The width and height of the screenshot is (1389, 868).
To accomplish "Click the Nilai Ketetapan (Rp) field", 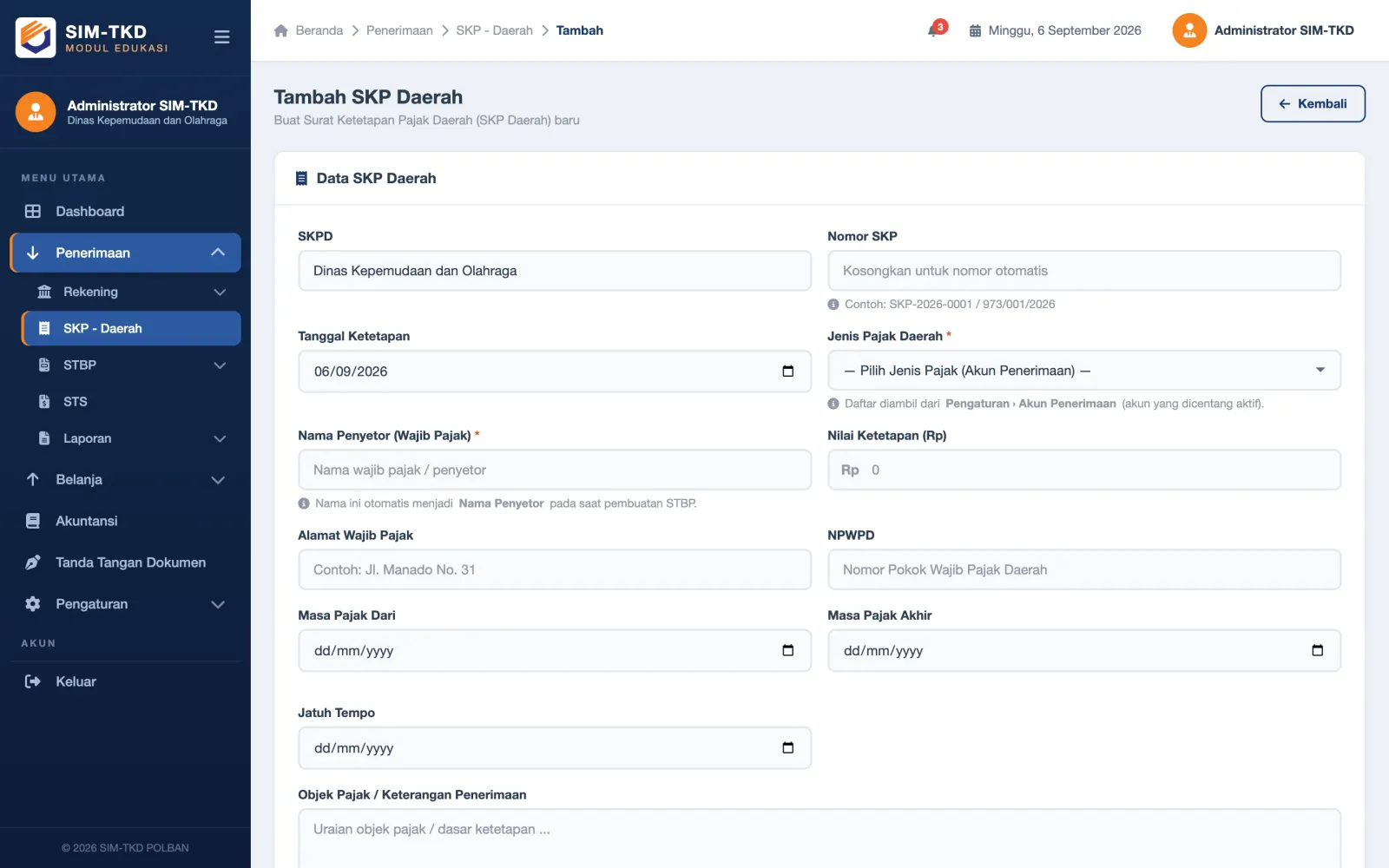I will [1084, 470].
